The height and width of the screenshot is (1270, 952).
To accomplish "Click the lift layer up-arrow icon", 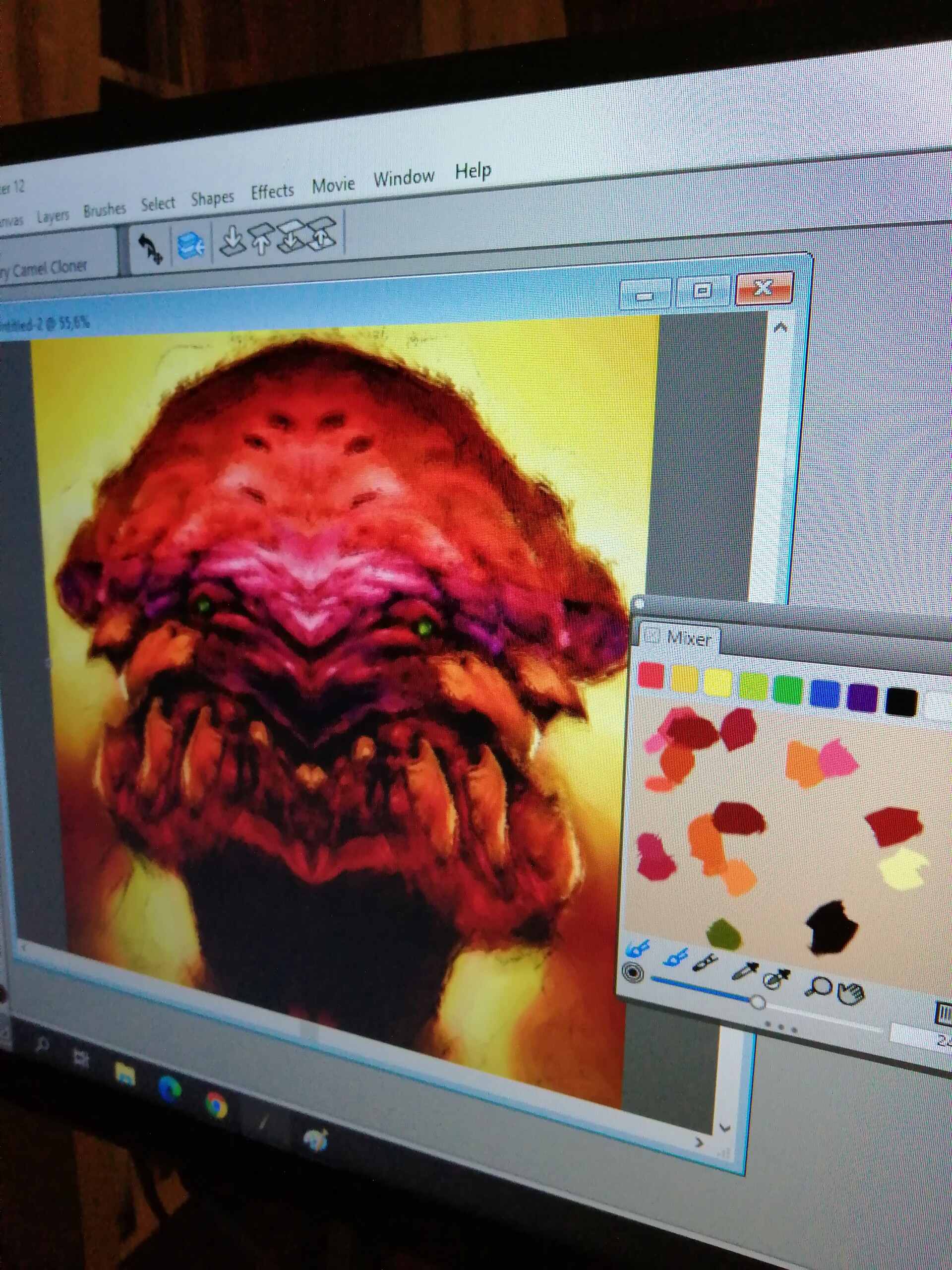I will (262, 239).
